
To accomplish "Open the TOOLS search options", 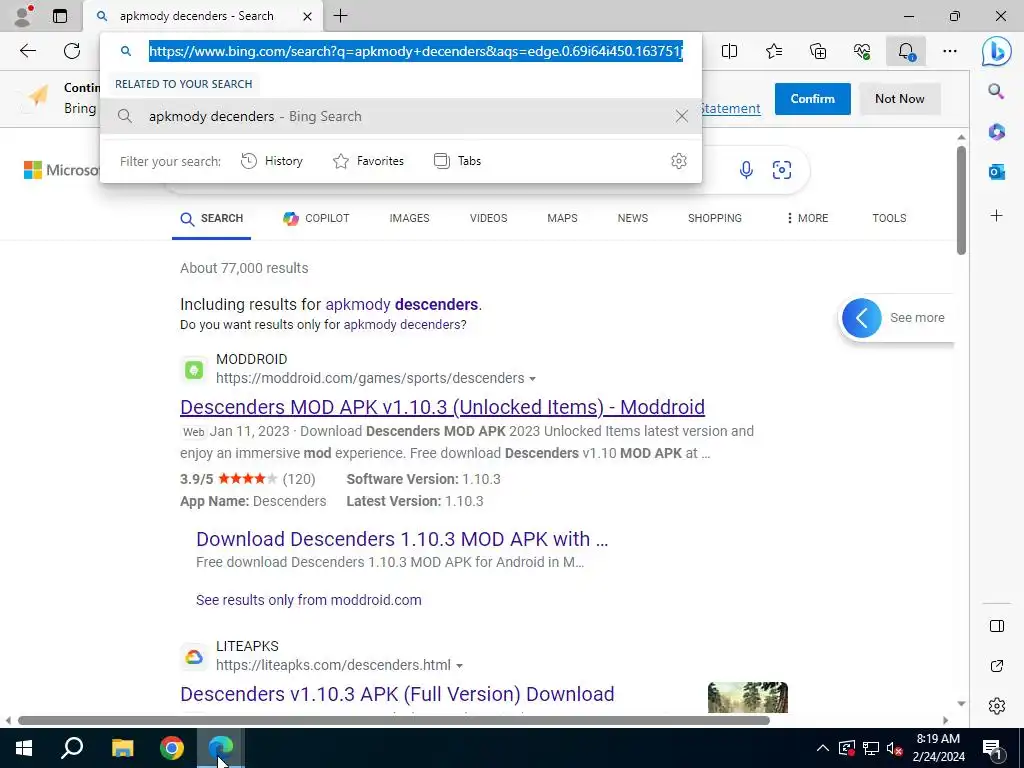I will point(889,218).
